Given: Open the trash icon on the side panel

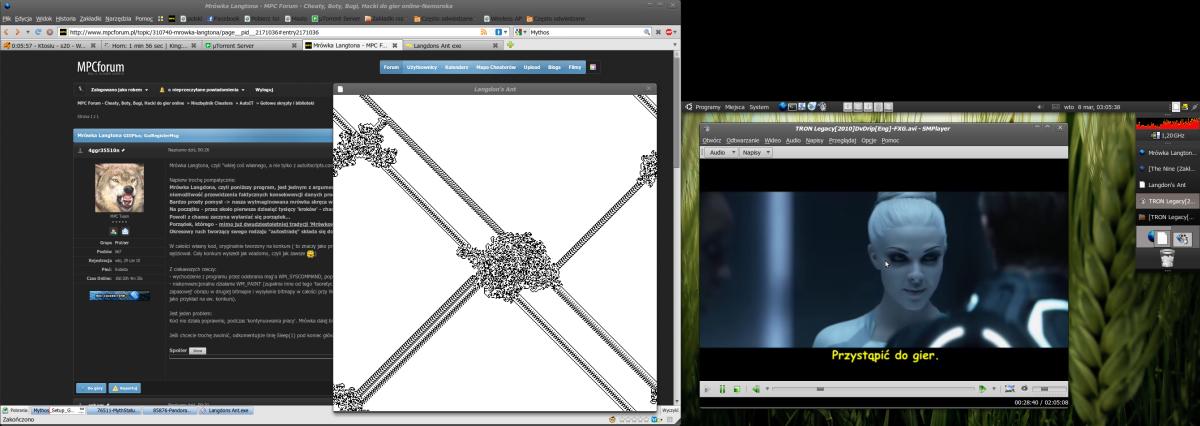Looking at the screenshot, I should [x=1166, y=258].
